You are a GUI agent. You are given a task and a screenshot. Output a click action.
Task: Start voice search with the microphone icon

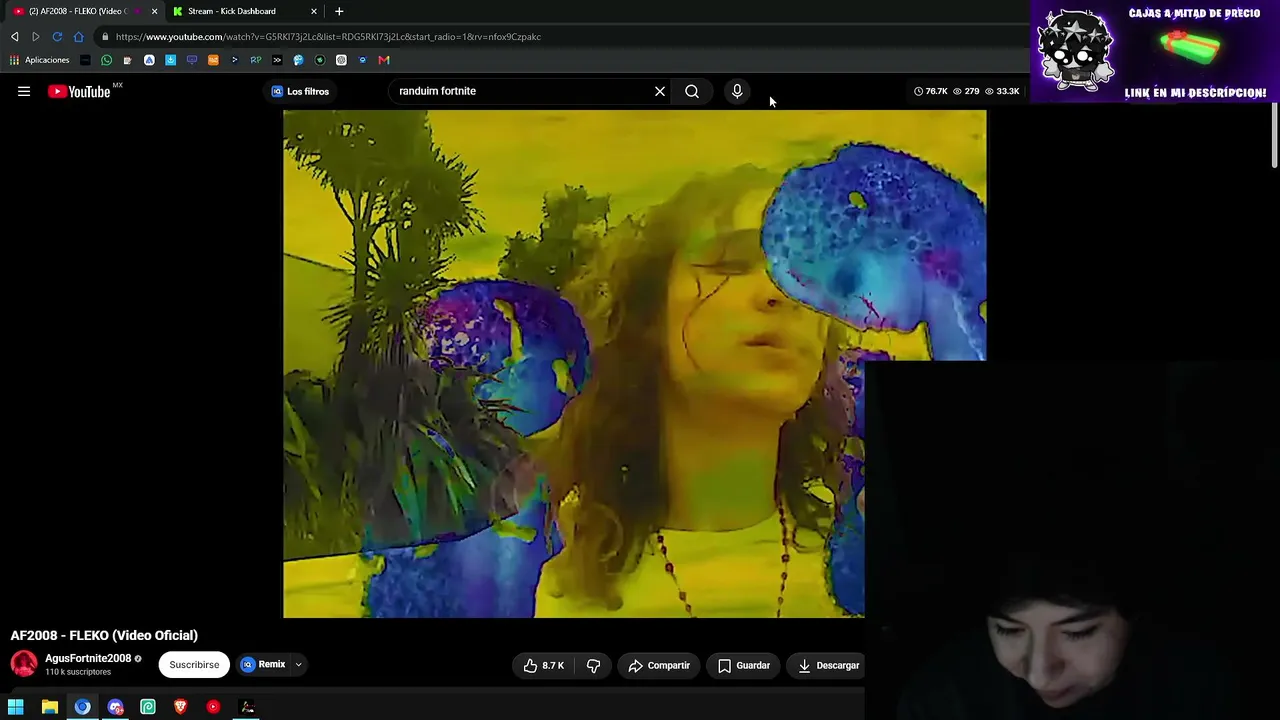(x=737, y=91)
